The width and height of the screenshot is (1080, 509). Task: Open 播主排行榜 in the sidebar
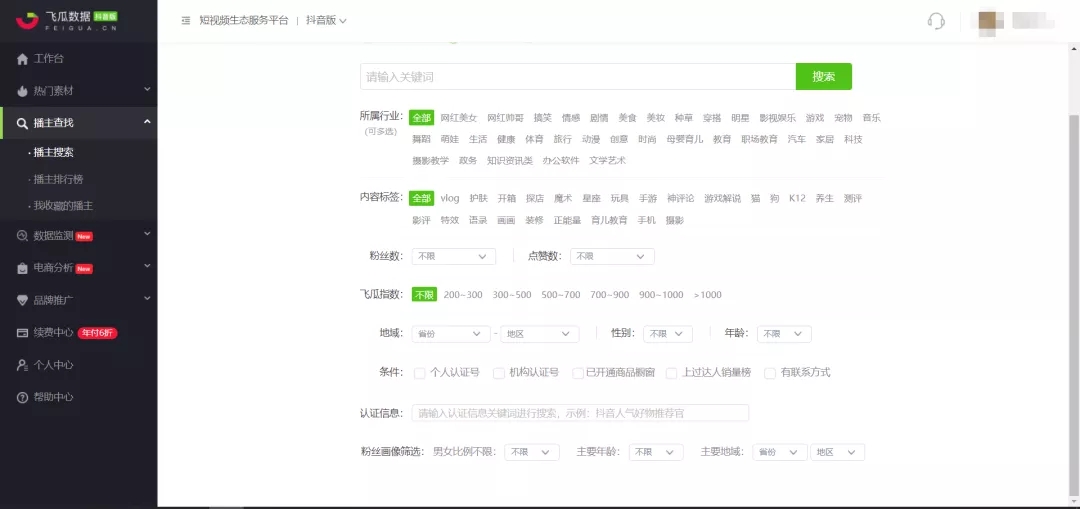point(58,179)
